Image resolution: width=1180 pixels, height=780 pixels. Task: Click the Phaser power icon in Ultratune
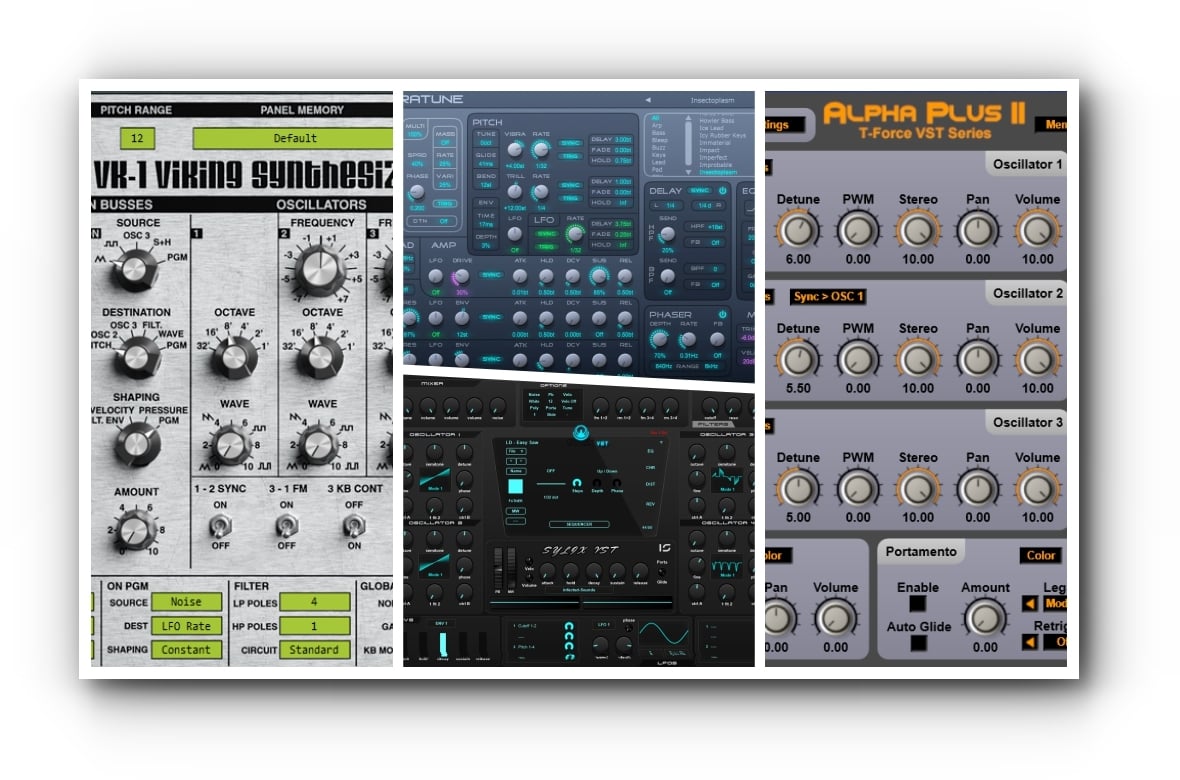pyautogui.click(x=722, y=314)
